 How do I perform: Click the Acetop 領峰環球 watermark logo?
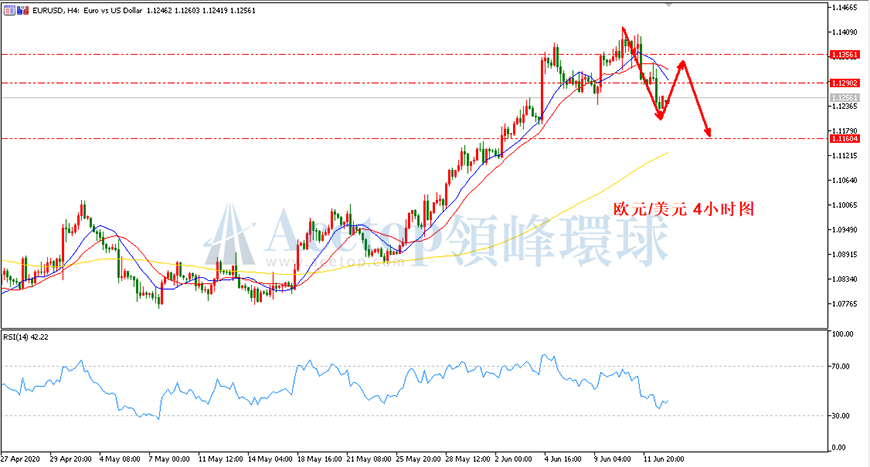click(x=436, y=237)
